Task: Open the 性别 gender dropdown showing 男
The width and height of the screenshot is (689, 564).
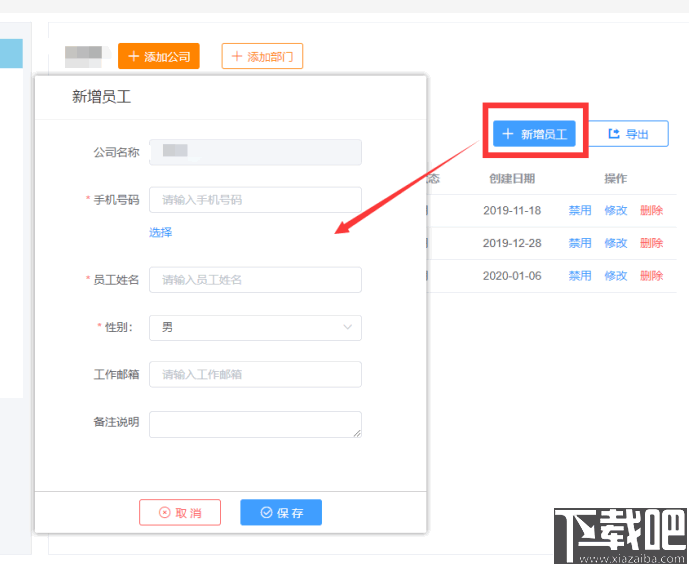Action: (x=255, y=328)
